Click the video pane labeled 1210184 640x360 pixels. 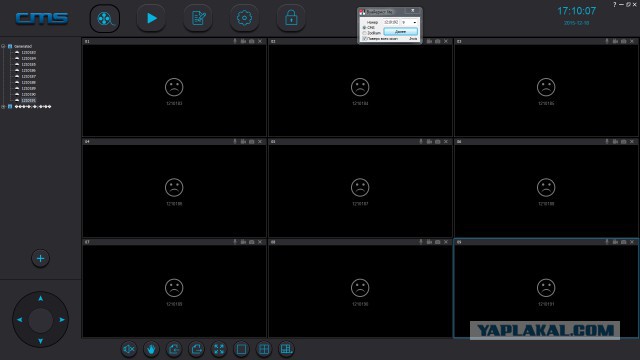click(x=360, y=90)
